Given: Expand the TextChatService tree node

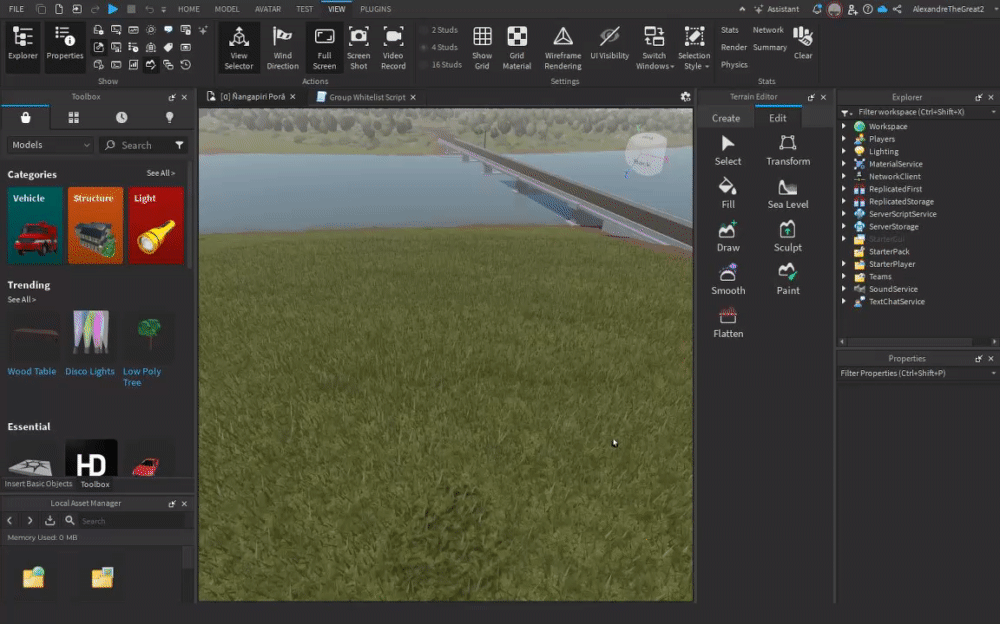Looking at the screenshot, I should [x=844, y=301].
